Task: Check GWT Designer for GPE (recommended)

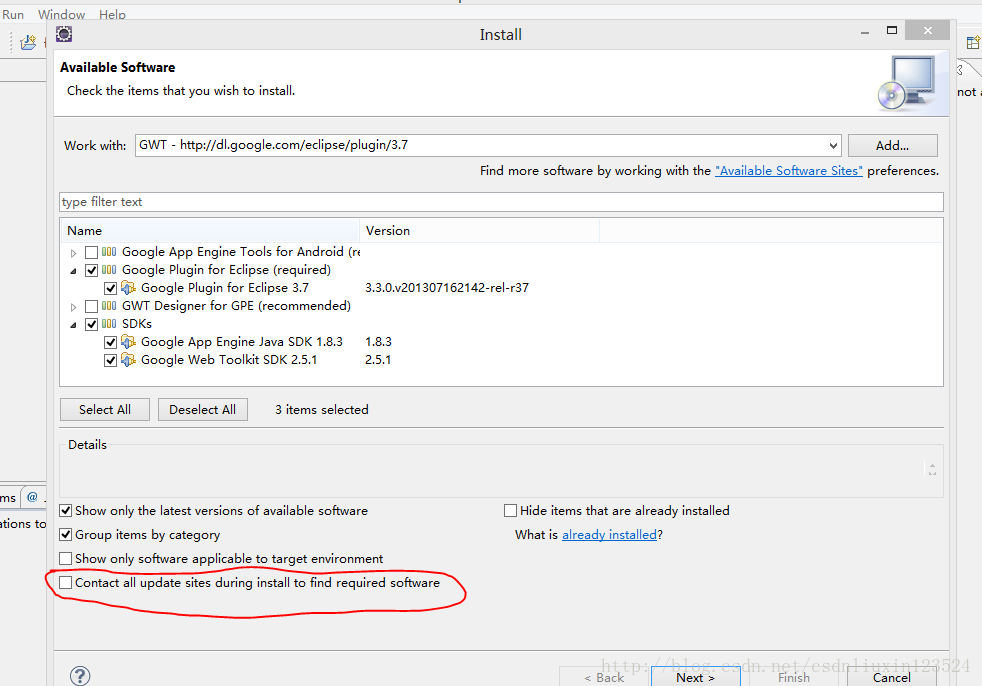Action: tap(91, 306)
